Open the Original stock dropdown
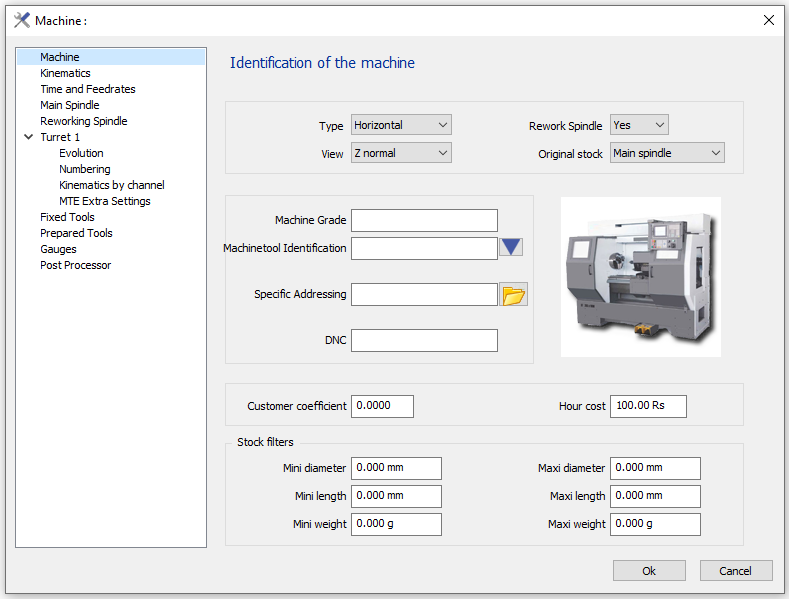Screen dimensions: 789x599 (x=667, y=153)
